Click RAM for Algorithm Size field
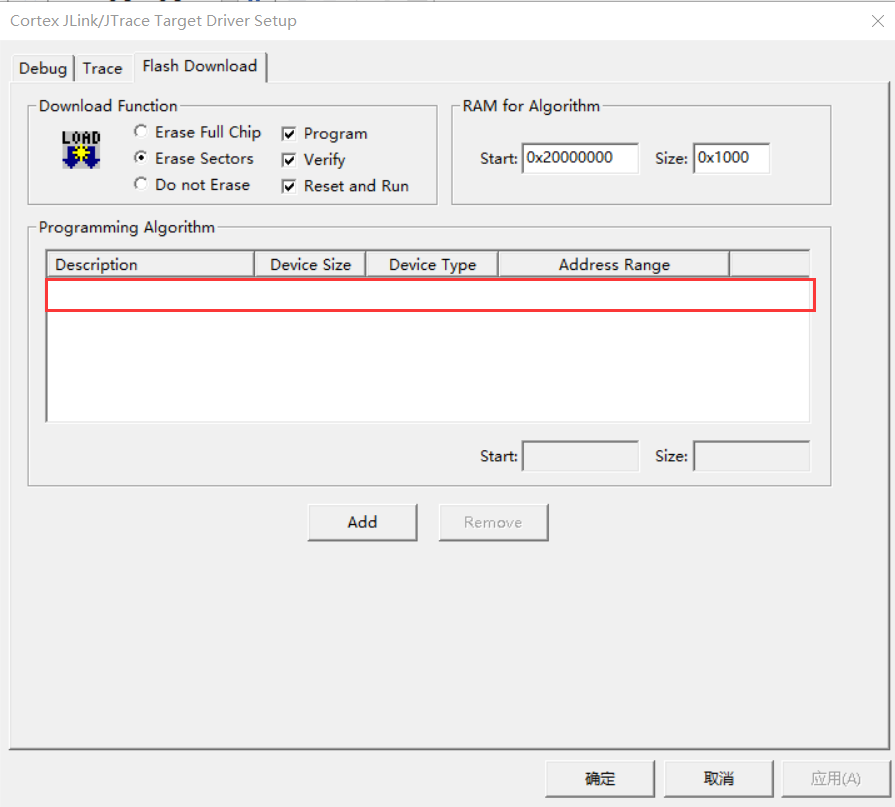 point(731,158)
